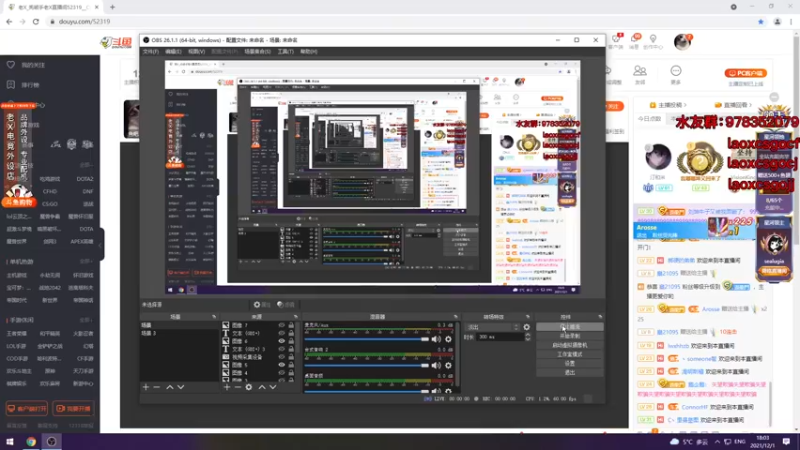The image size is (800, 450).
Task: Pop out the Controls dock panel
Action: tap(600, 317)
